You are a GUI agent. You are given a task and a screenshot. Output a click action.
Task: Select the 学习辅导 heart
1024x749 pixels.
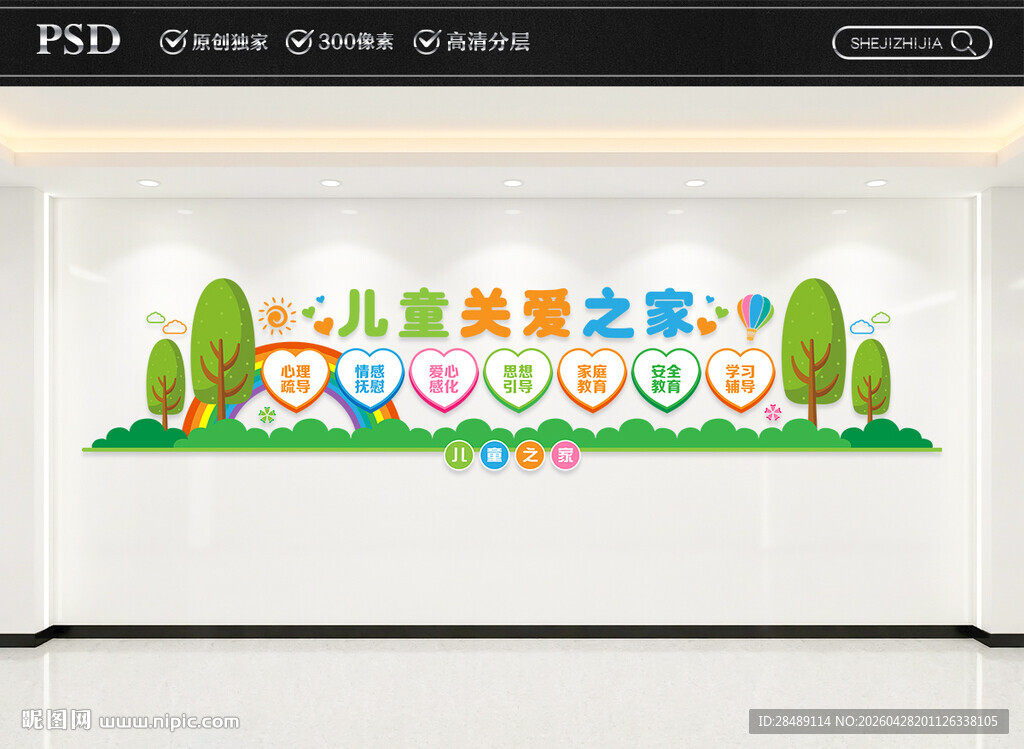coord(741,379)
